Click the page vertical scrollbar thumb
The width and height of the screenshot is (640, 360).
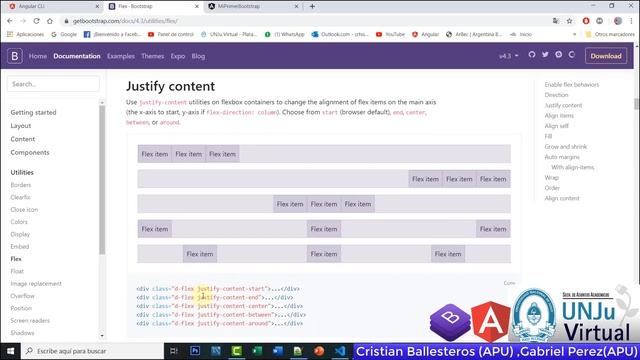click(x=636, y=104)
